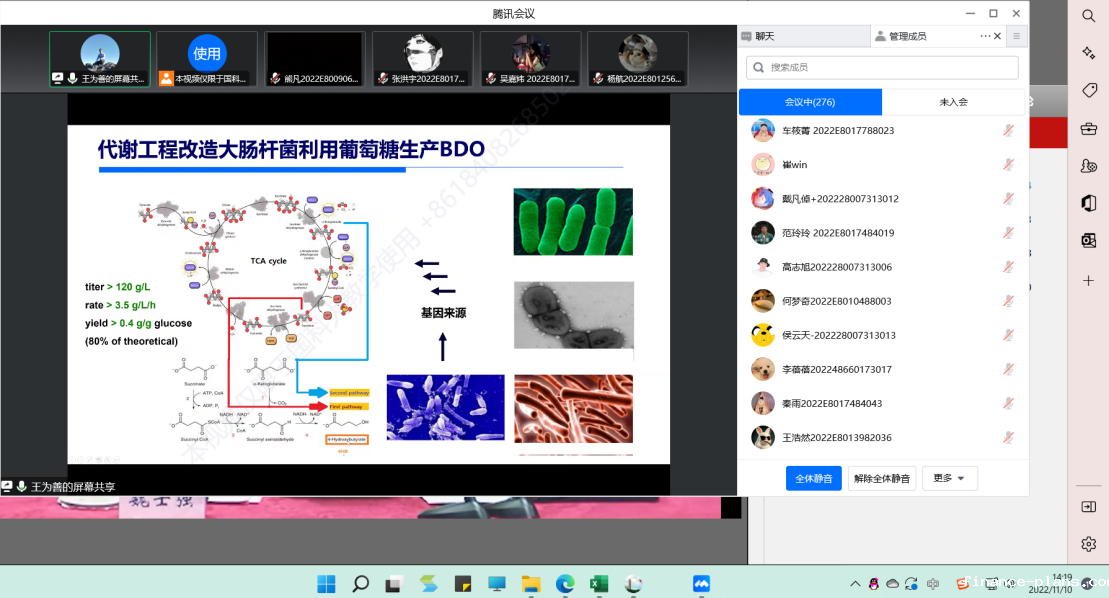1109x598 pixels.
Task: Click the 全体静音 button
Action: point(813,478)
